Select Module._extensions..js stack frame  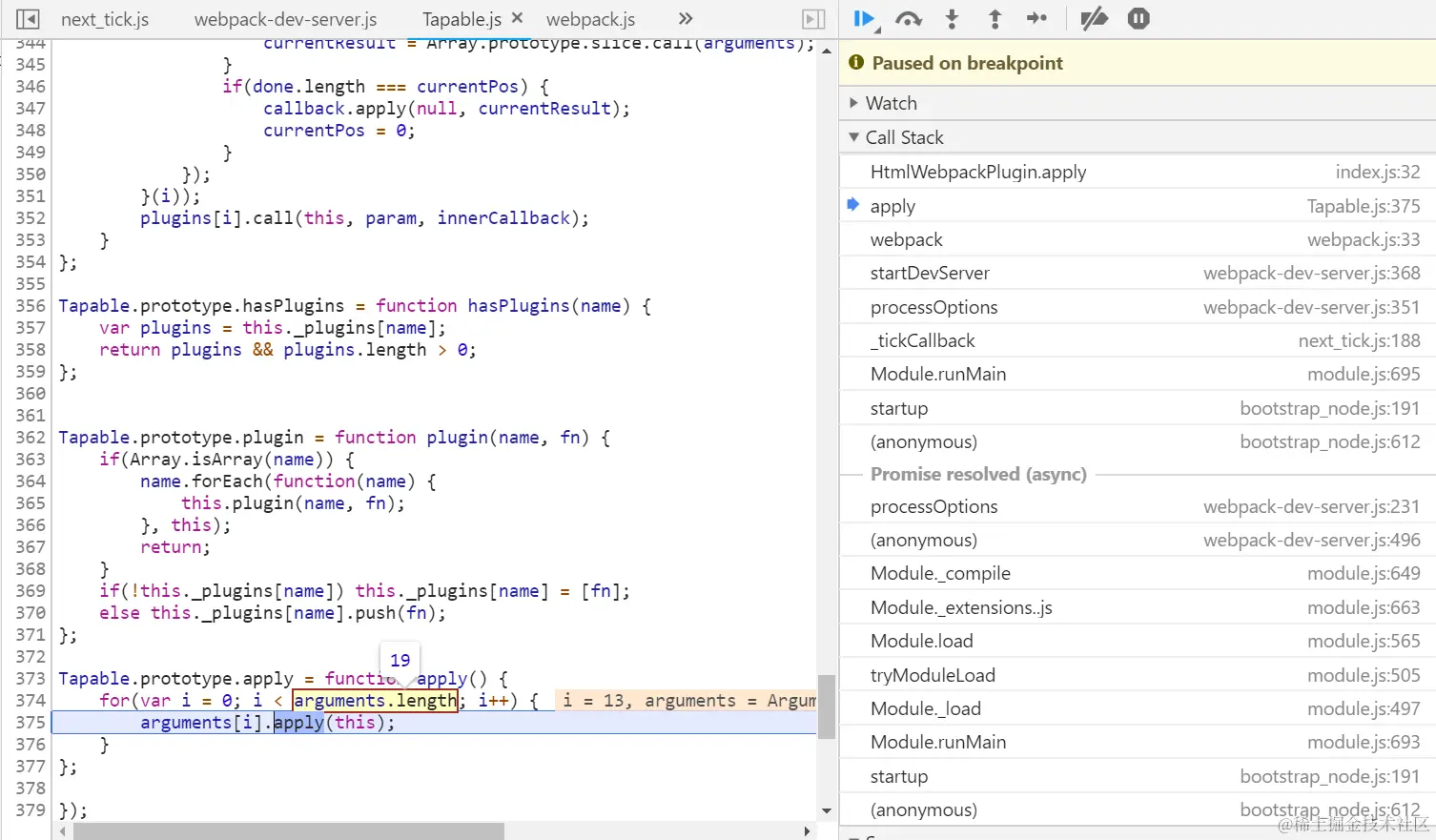tap(1138, 607)
